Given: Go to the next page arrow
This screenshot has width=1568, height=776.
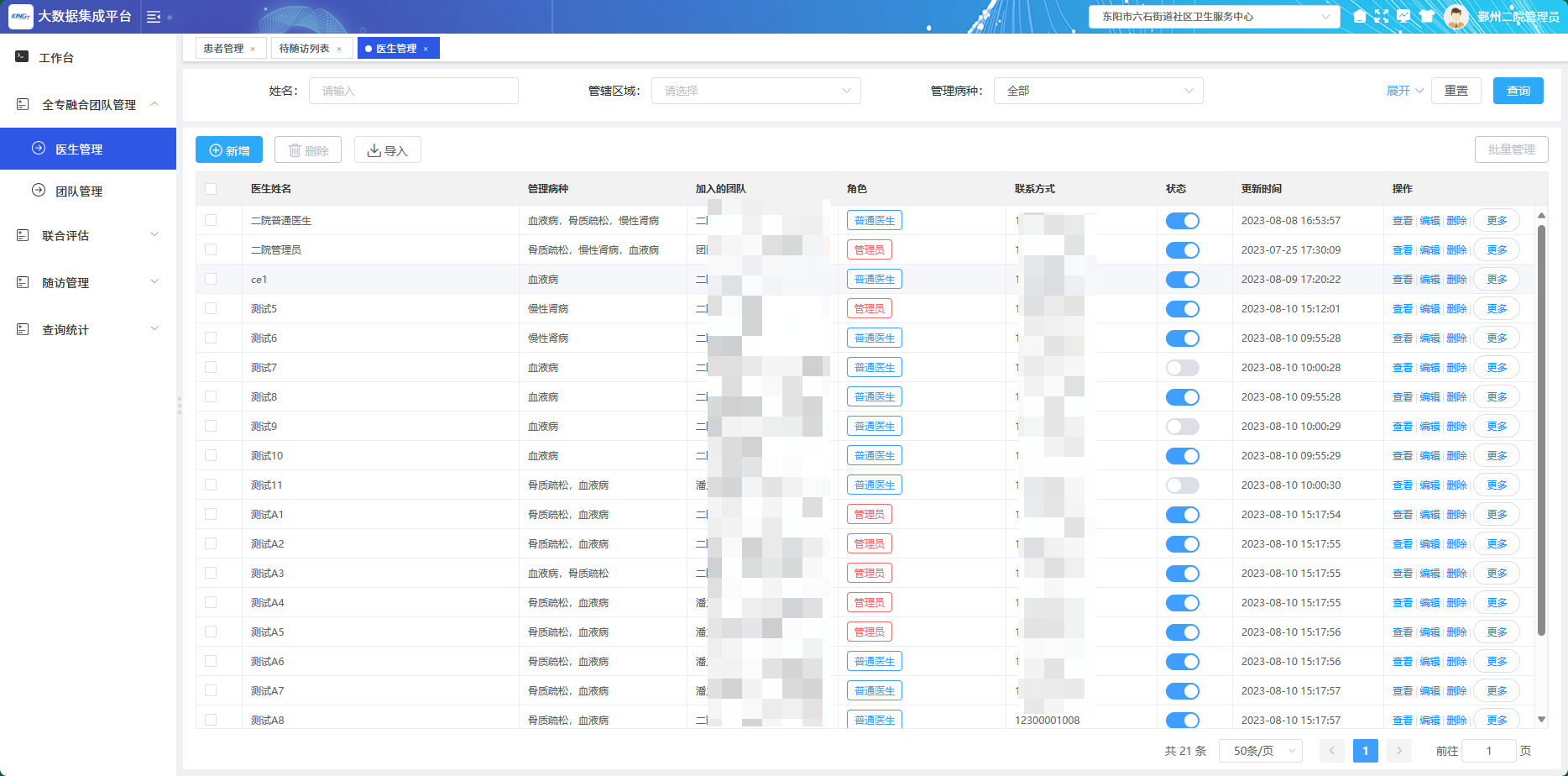Looking at the screenshot, I should (1399, 751).
